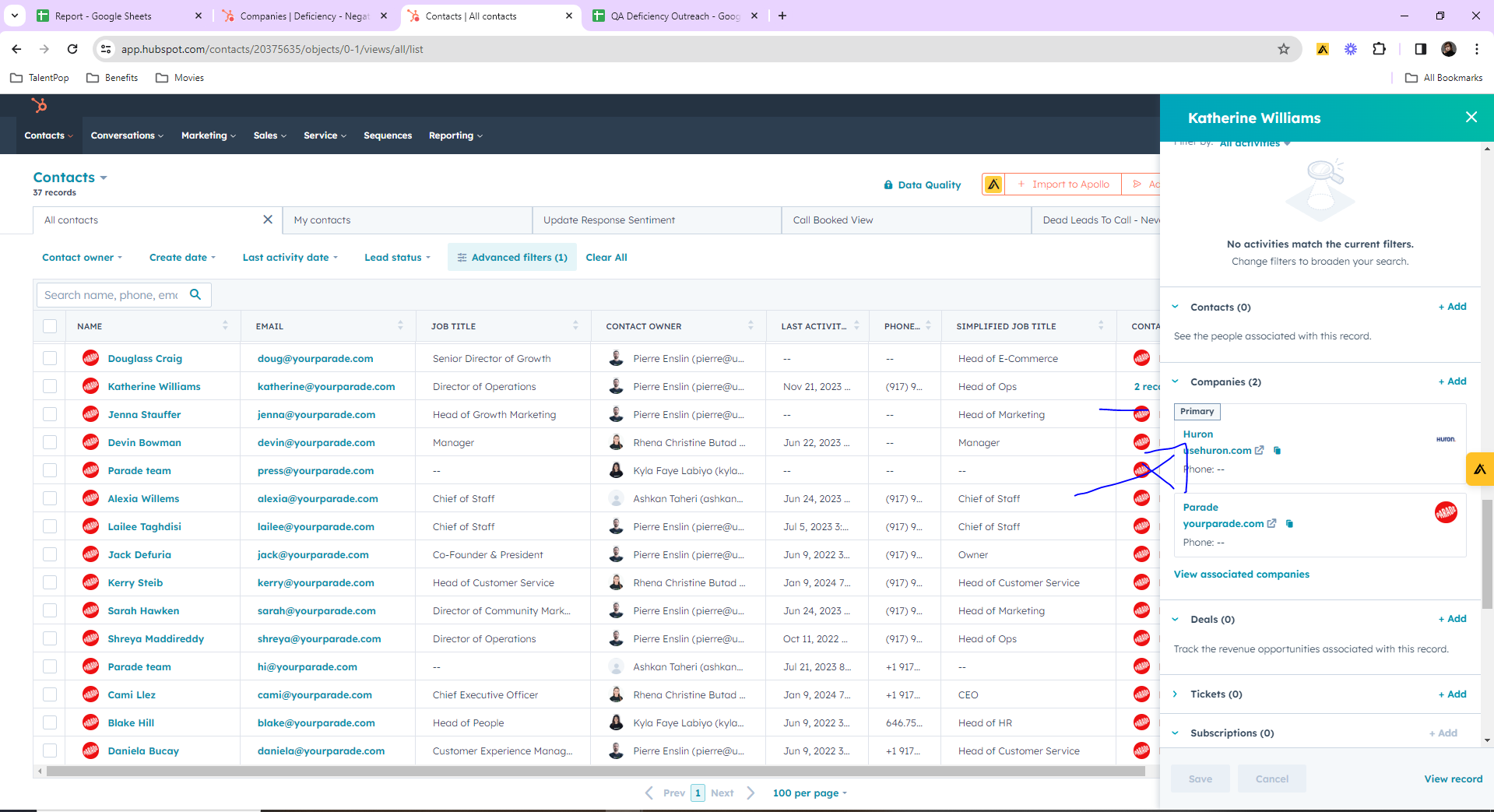Open the yellow Apollo side tab
Screen dimensions: 1494x812
(x=1479, y=469)
